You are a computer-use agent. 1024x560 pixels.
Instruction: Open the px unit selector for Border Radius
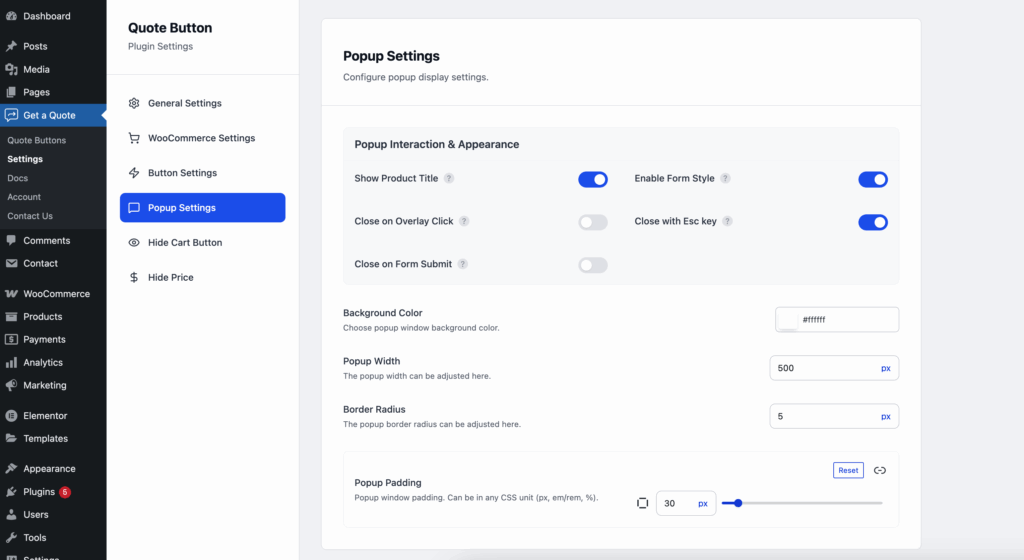pos(885,416)
